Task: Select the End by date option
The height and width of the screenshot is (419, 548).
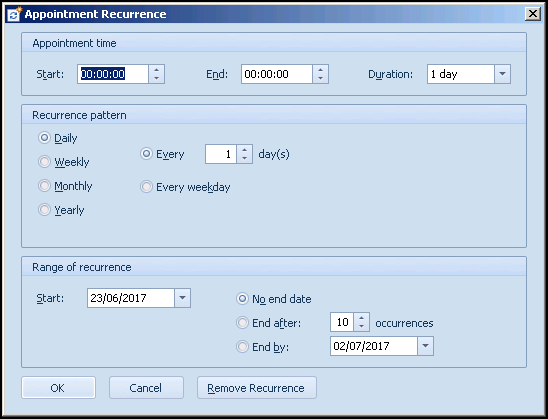Action: click(242, 347)
